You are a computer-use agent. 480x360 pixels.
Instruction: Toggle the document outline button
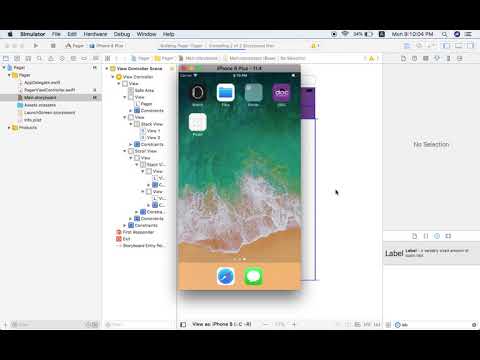pos(183,324)
